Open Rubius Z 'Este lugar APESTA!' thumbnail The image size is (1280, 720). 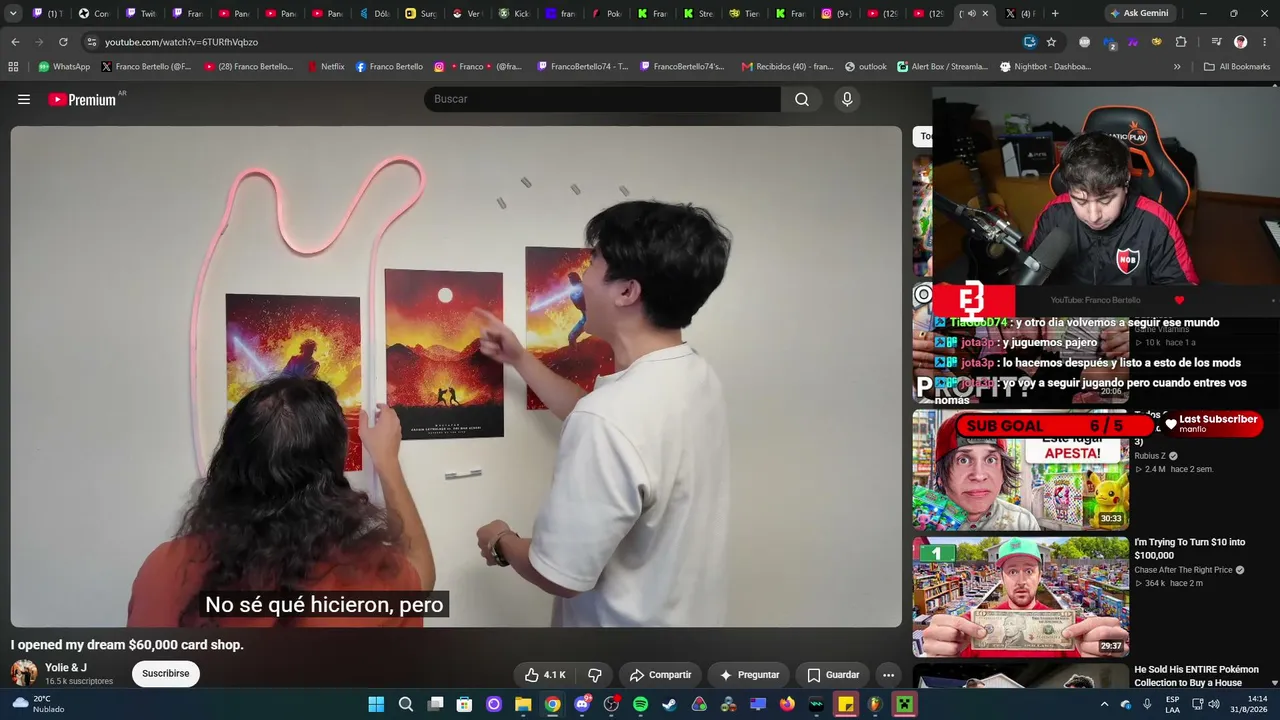click(1020, 470)
